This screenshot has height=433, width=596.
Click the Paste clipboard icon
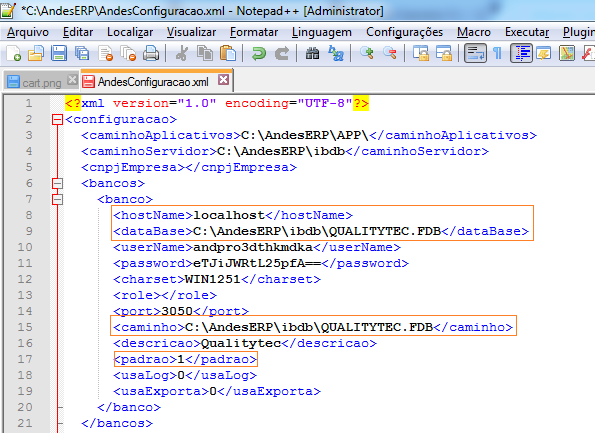click(228, 53)
